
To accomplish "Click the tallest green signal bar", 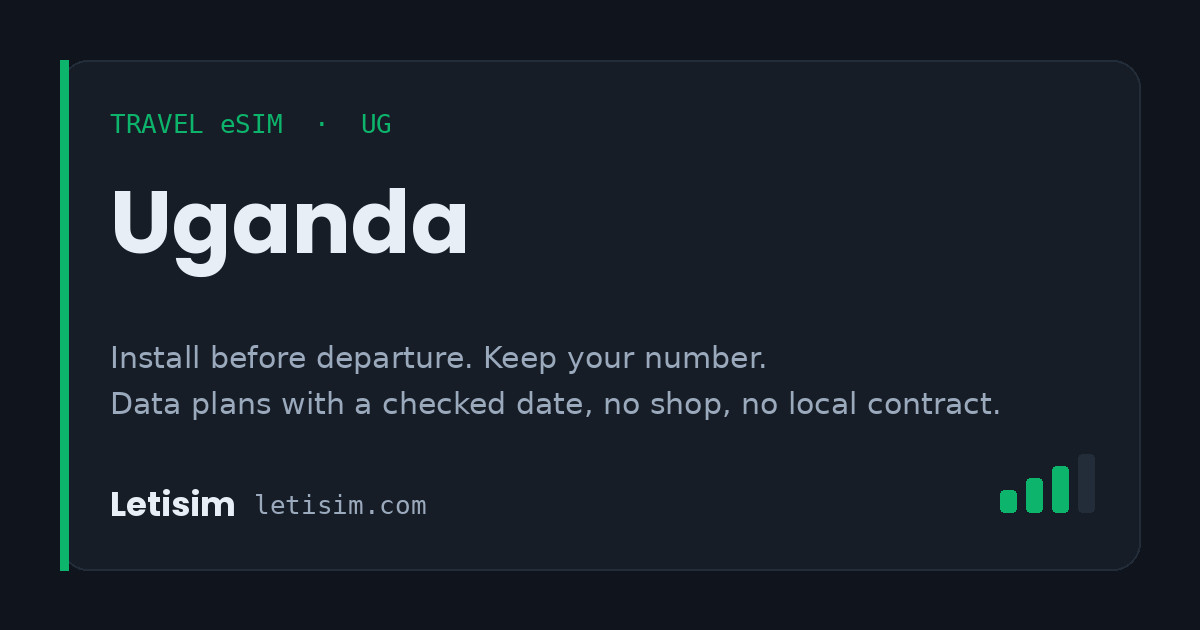I will pos(1060,489).
